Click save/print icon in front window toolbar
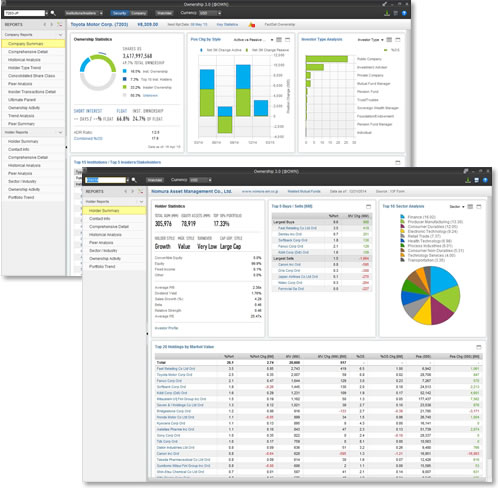The width and height of the screenshot is (498, 488). pos(477,180)
